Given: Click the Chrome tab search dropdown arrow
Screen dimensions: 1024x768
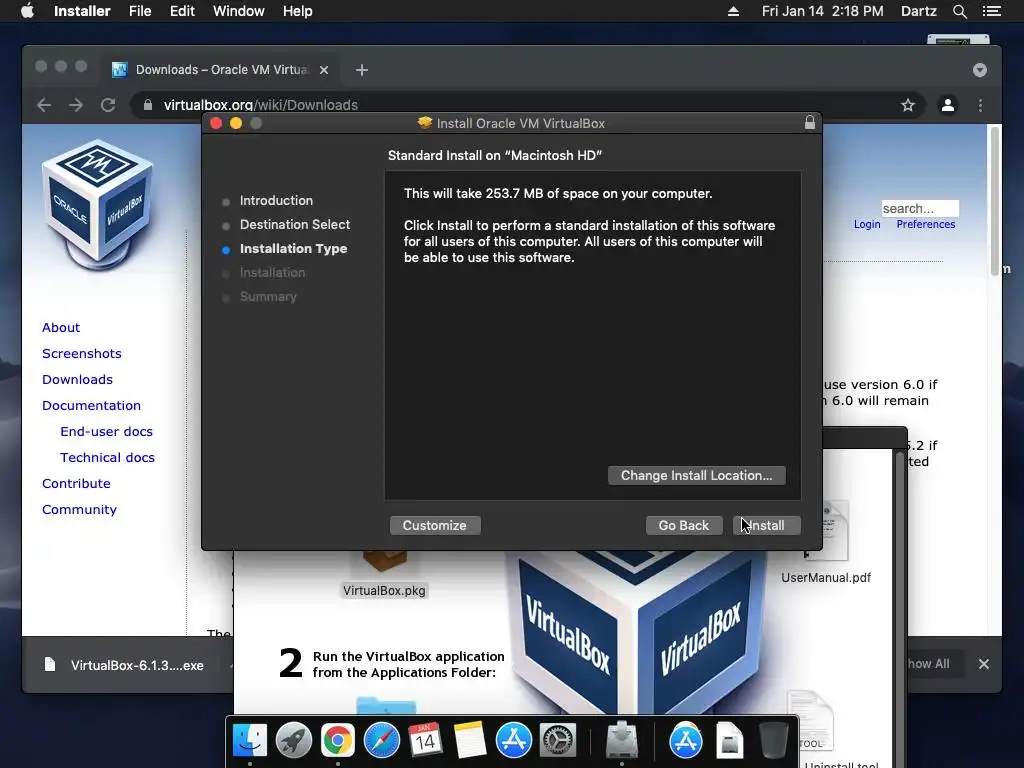Looking at the screenshot, I should [x=980, y=70].
